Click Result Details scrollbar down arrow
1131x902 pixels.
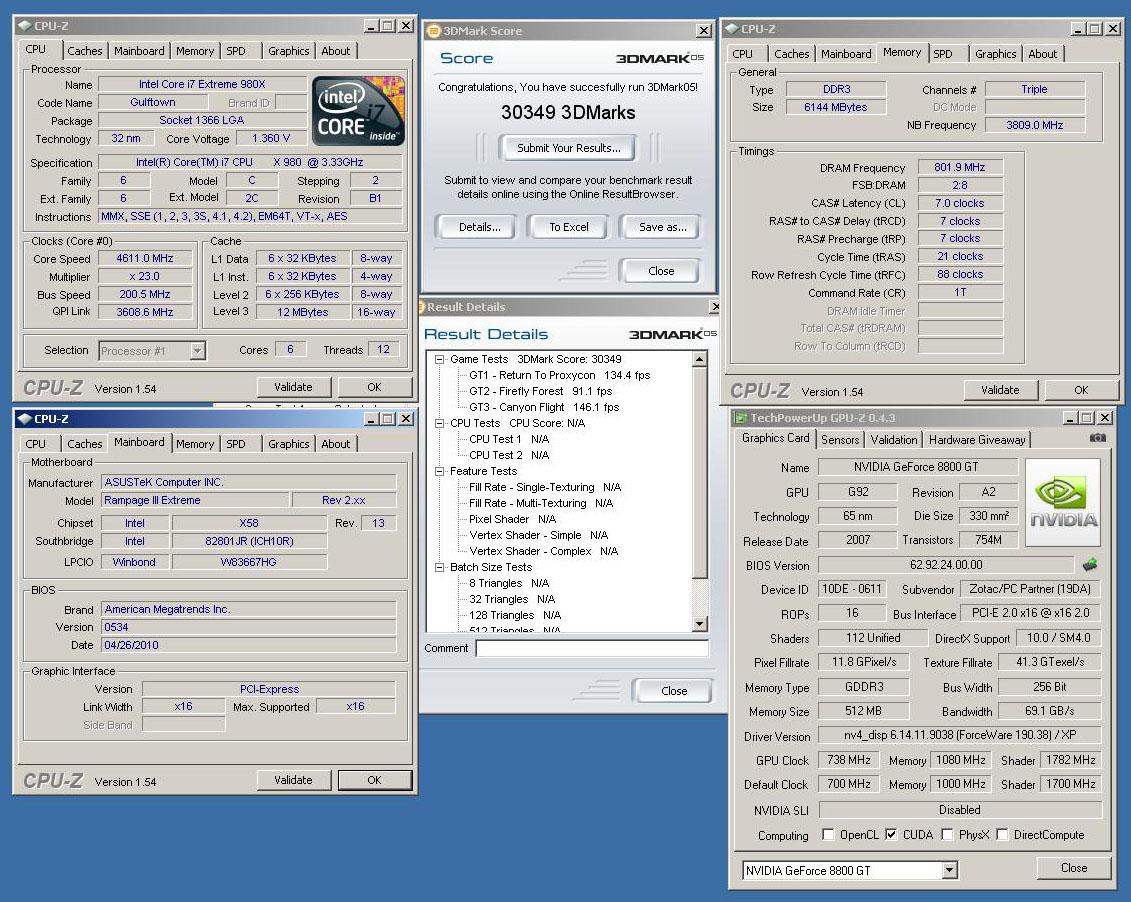699,624
